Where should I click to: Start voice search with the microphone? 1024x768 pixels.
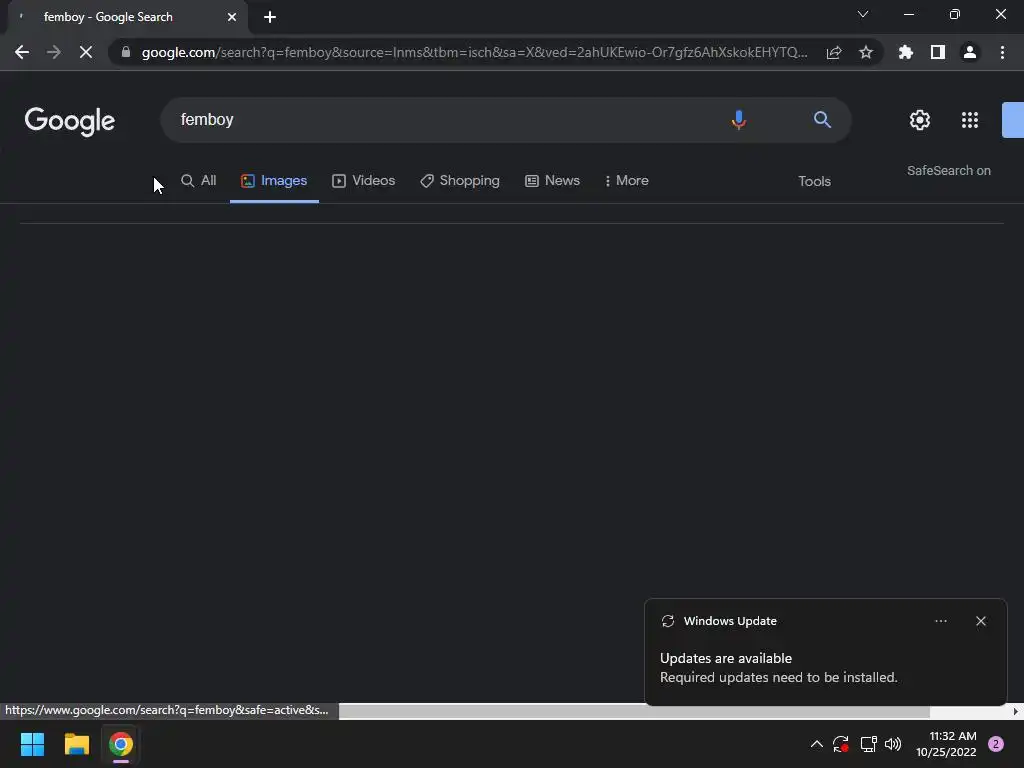pyautogui.click(x=739, y=120)
